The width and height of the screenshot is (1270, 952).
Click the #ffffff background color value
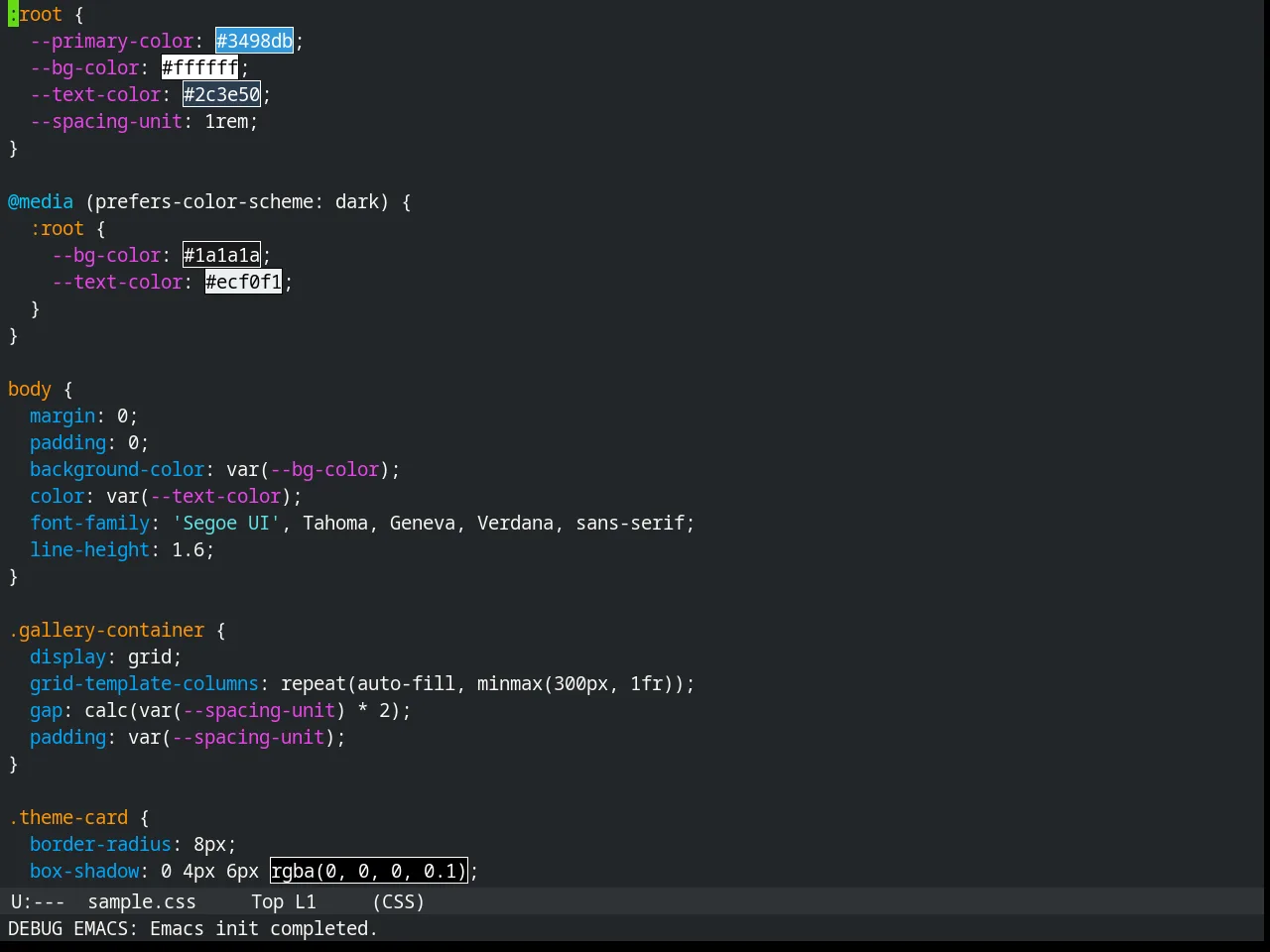200,67
